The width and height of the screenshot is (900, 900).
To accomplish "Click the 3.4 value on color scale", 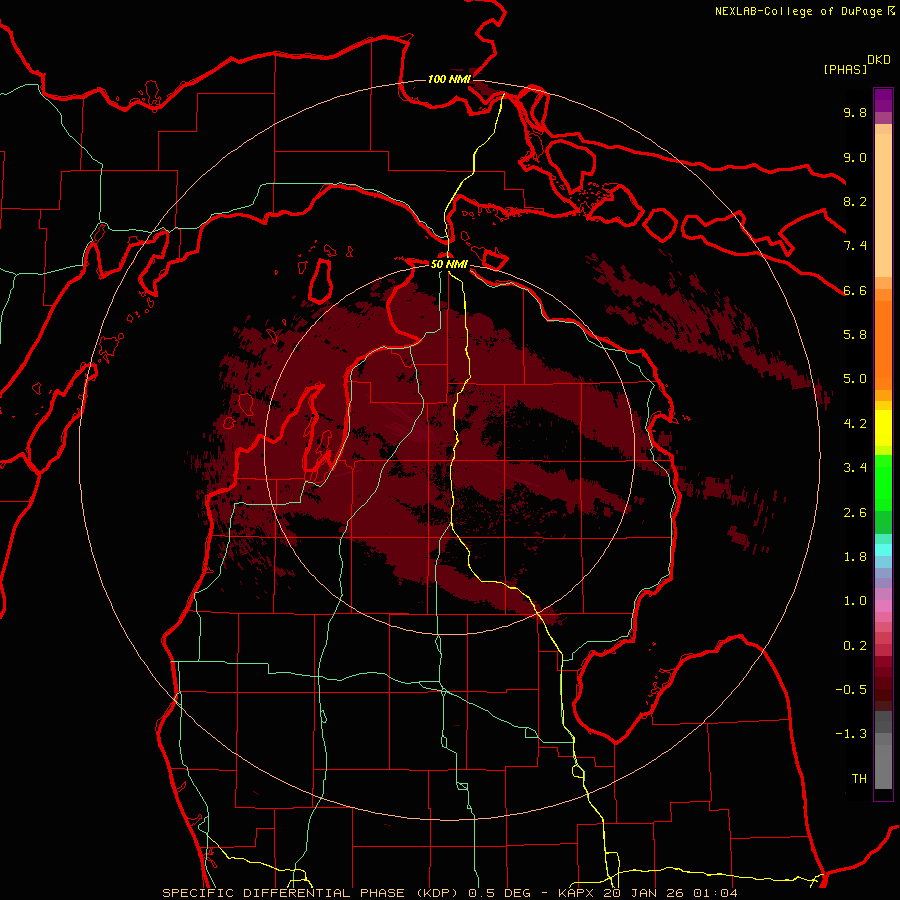I will coord(855,468).
